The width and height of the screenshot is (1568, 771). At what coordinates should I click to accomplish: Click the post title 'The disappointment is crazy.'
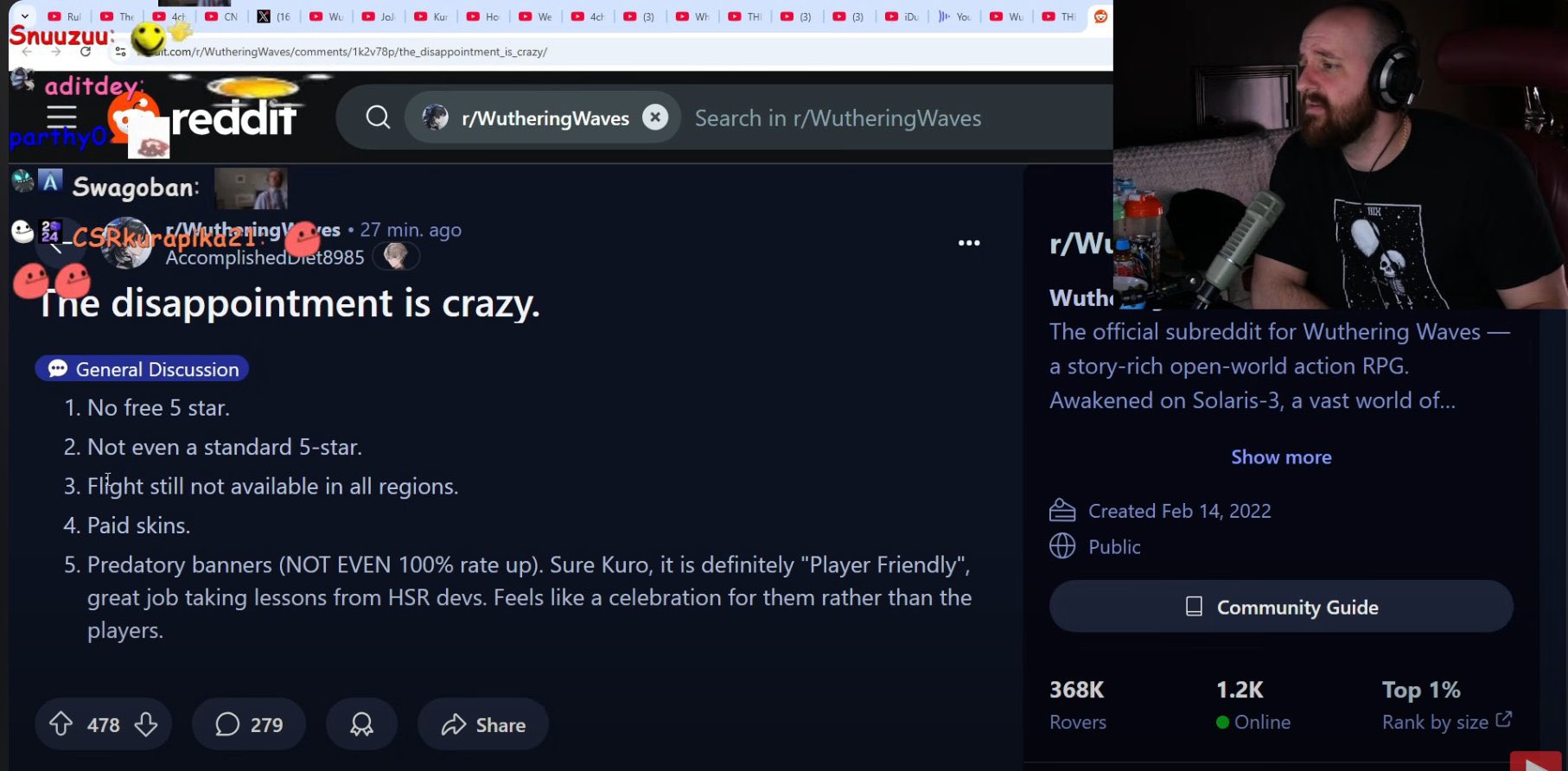[290, 303]
